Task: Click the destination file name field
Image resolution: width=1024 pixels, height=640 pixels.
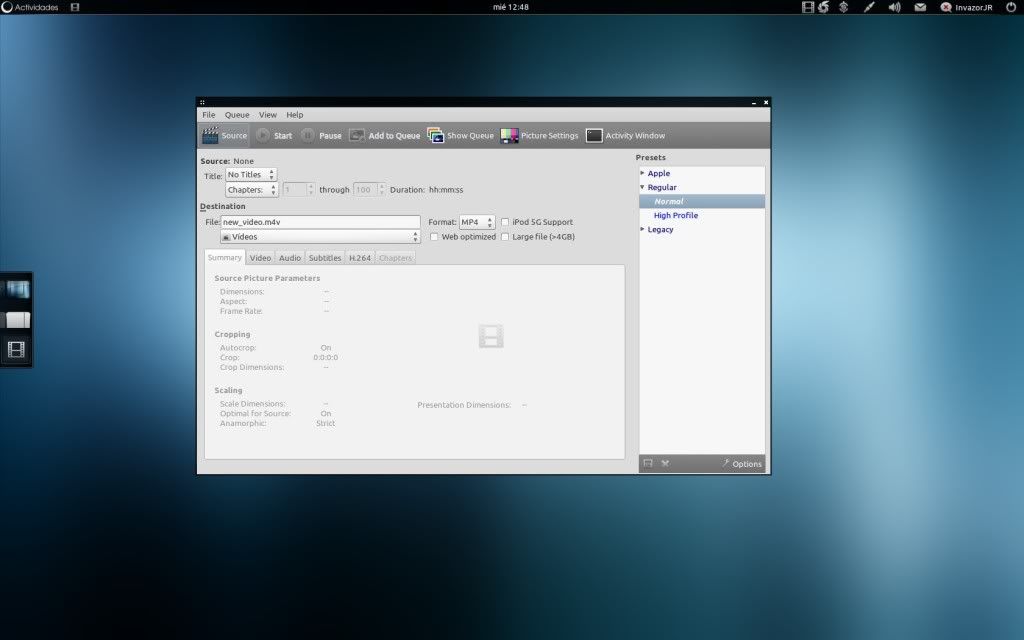Action: [320, 221]
